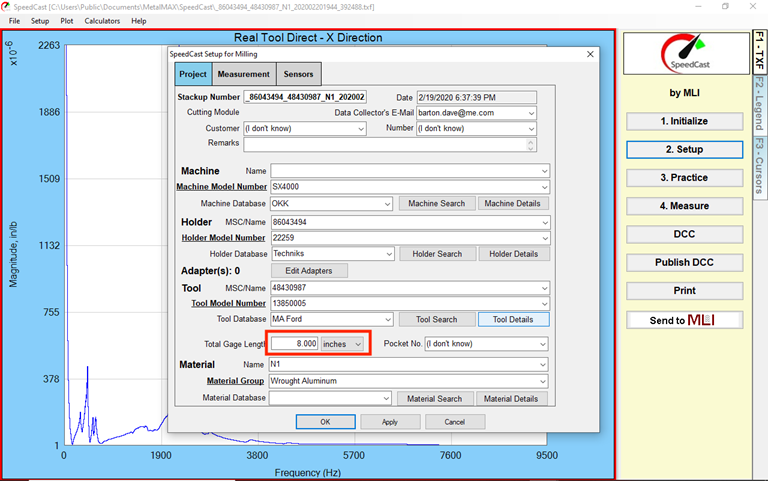Click the Tool Details button

[513, 319]
